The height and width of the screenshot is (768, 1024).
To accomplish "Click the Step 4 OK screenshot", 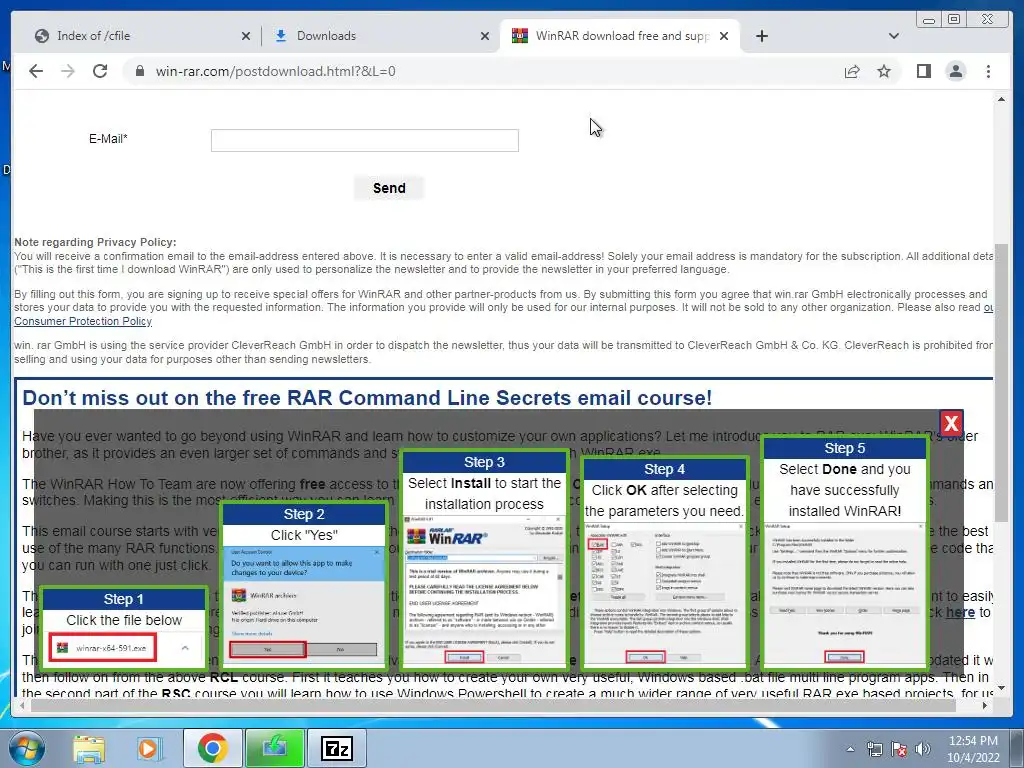I will click(664, 593).
